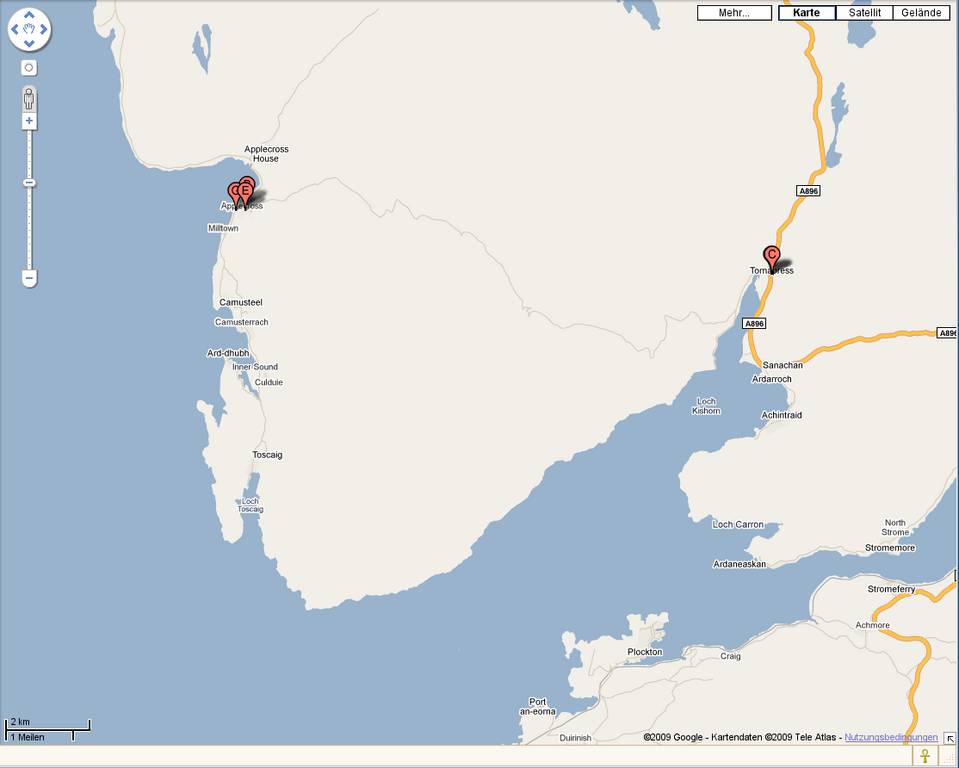Viewport: 959px width, 768px height.
Task: Open the Mehr... layers dropdown
Action: click(734, 13)
